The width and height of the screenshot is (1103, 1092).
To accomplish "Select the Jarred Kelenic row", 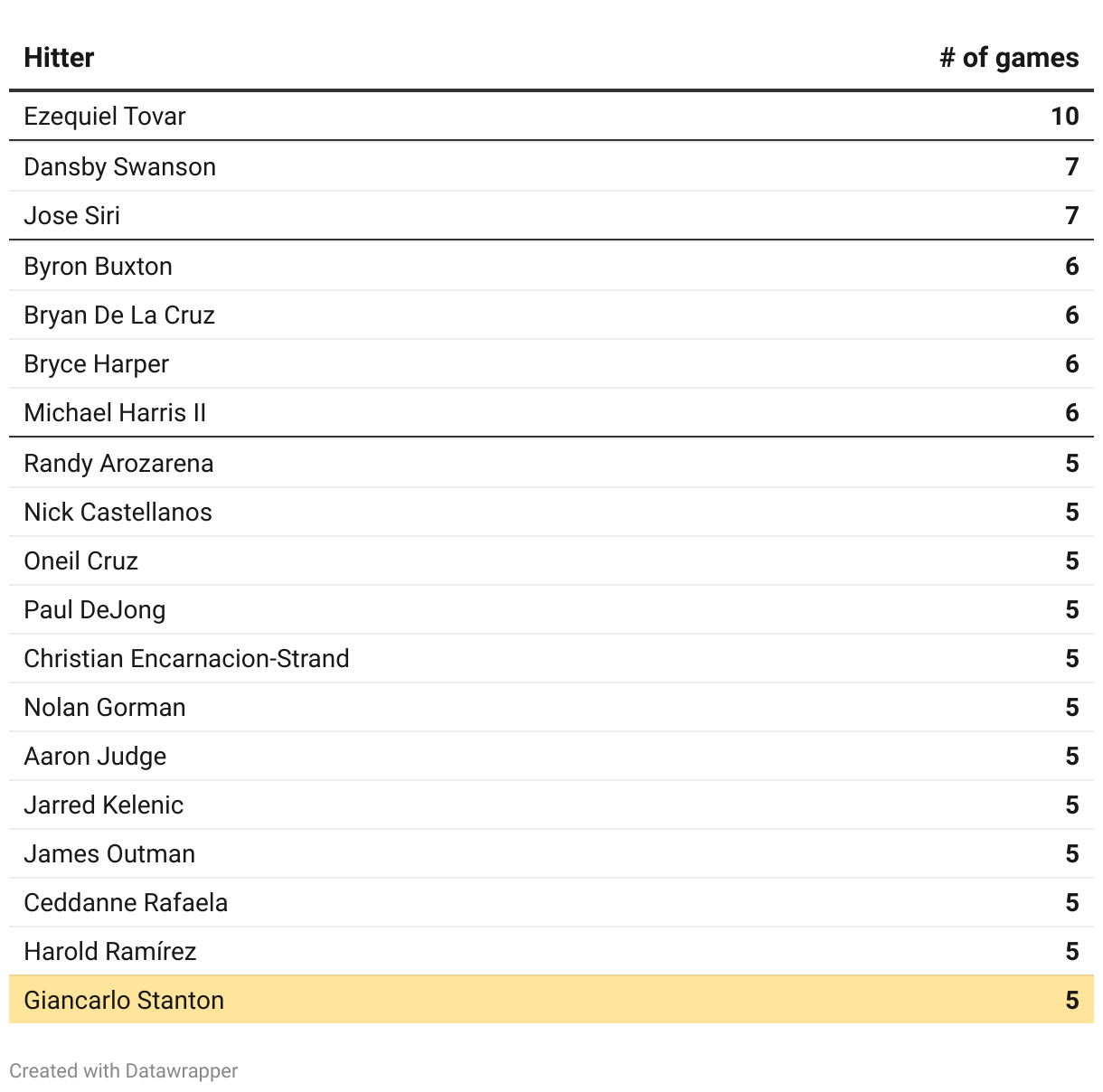I will [x=551, y=805].
